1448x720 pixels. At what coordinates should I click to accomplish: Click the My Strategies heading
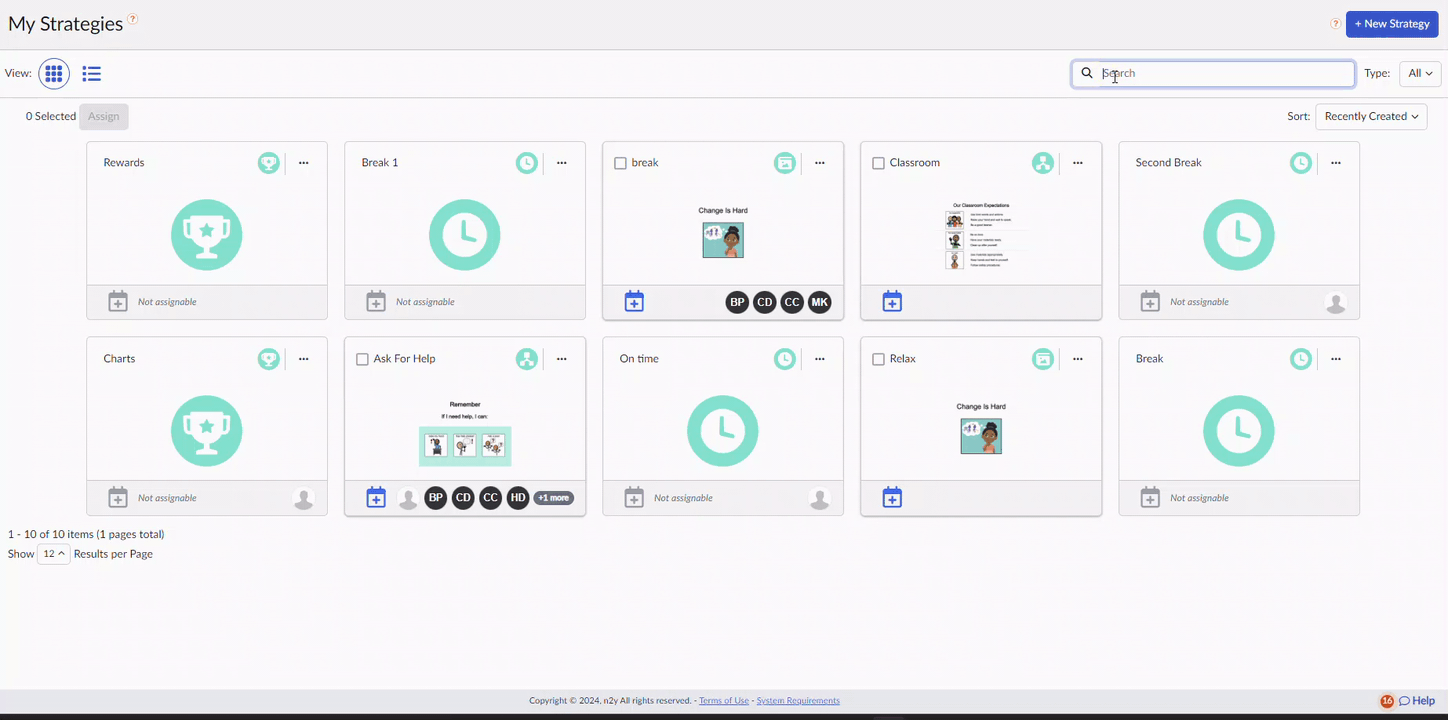[x=65, y=24]
